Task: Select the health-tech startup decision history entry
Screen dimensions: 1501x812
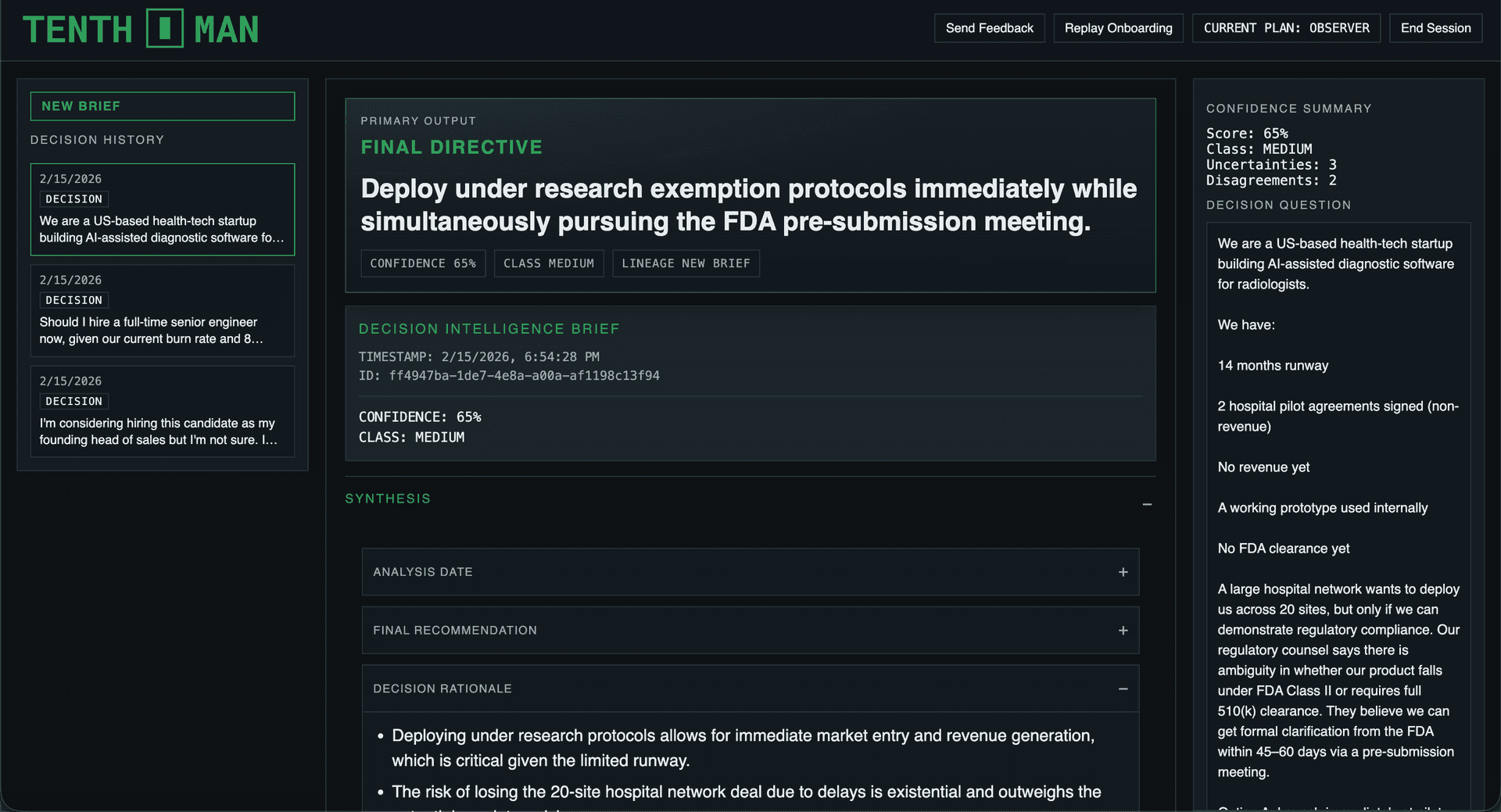Action: tap(163, 209)
